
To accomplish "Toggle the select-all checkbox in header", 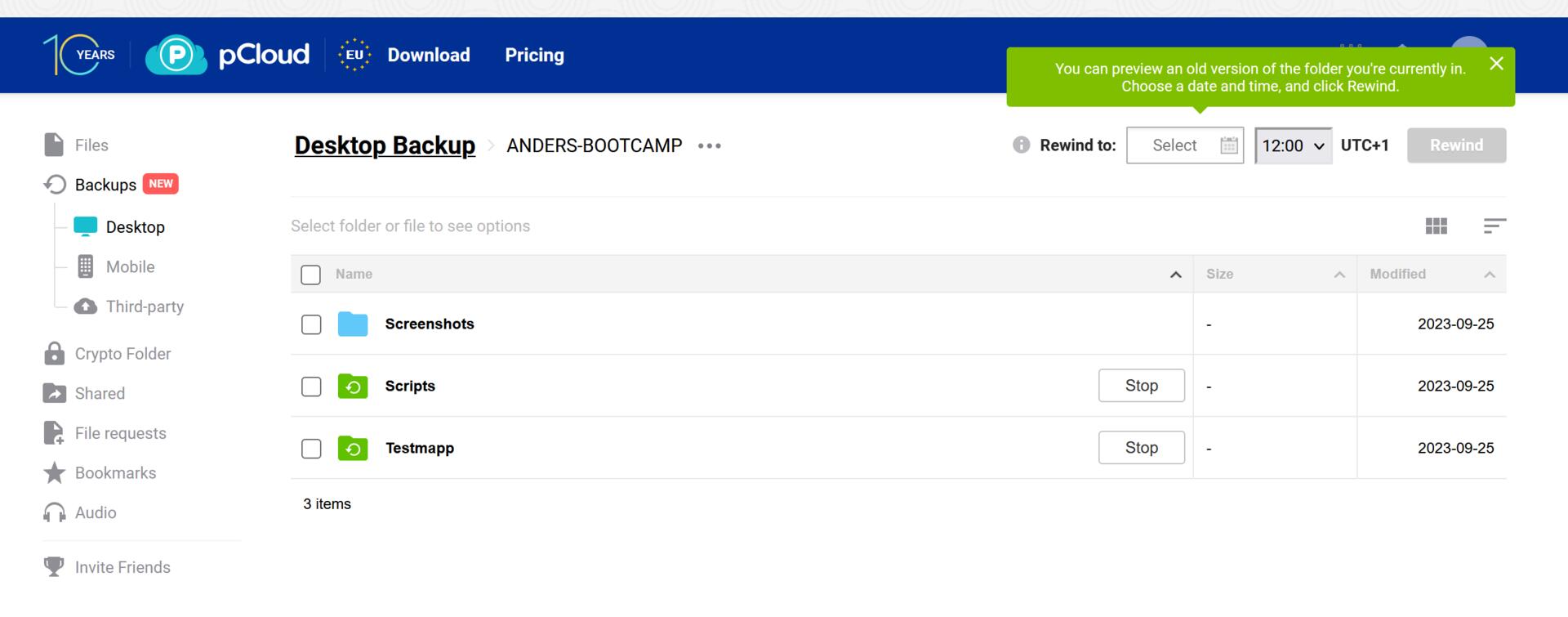I will coord(311,275).
